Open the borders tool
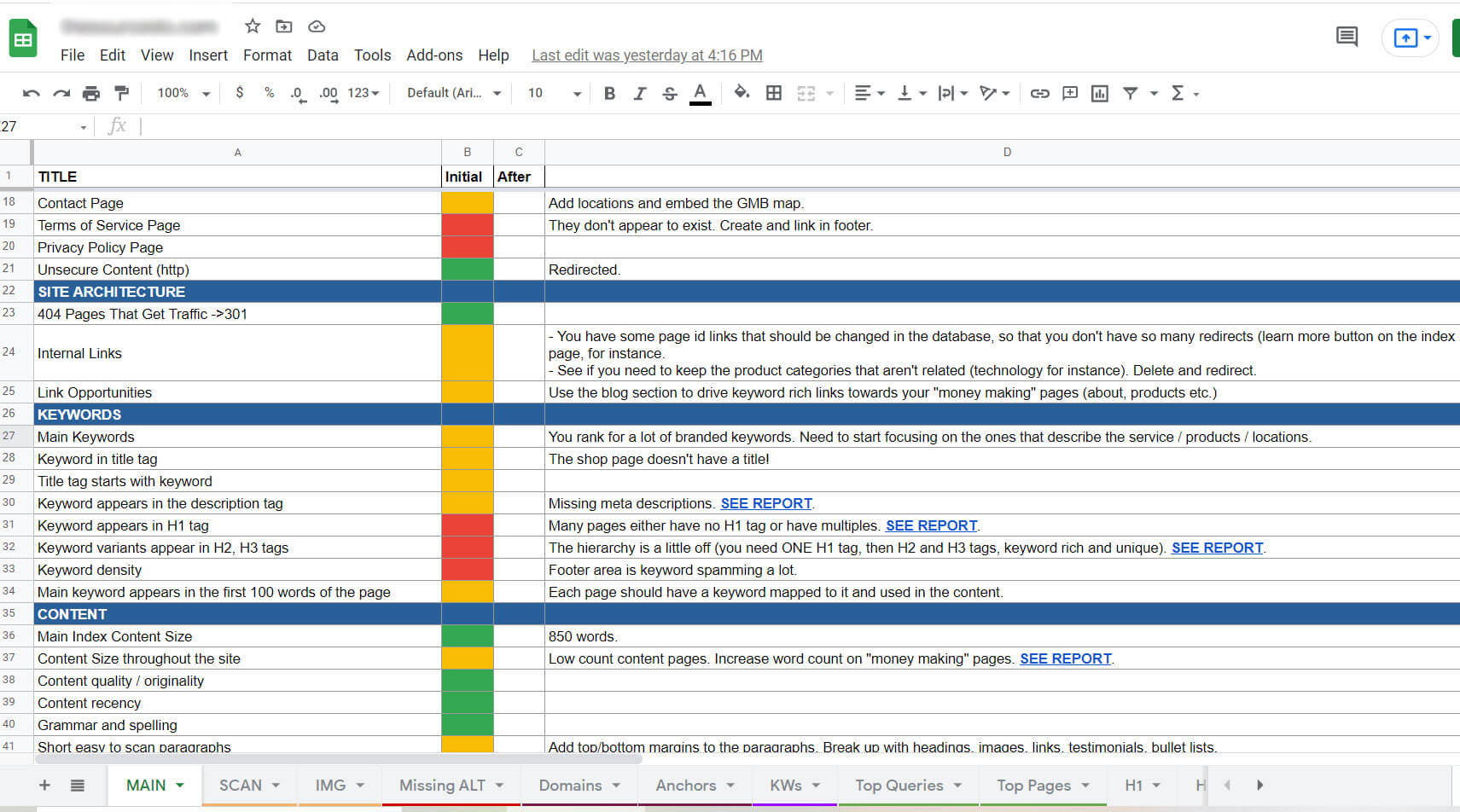1460x812 pixels. click(774, 93)
